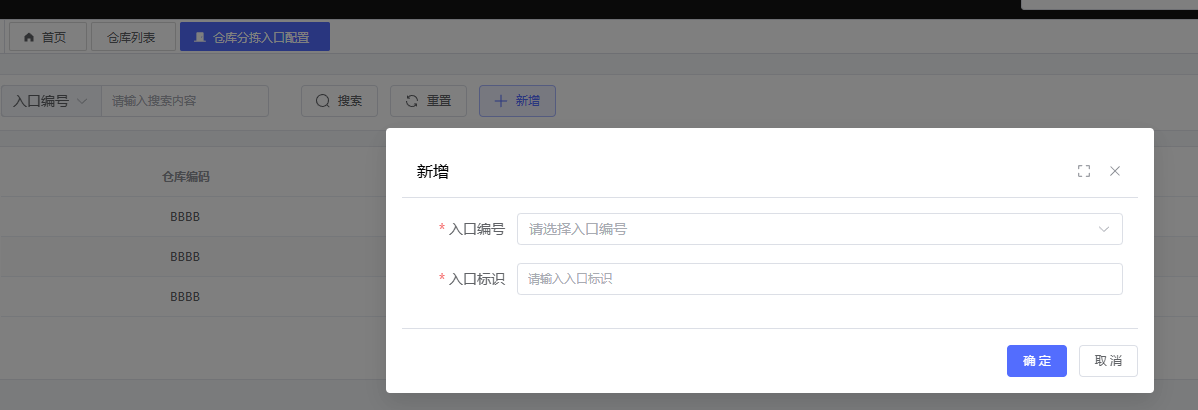The height and width of the screenshot is (410, 1198).
Task: Expand the 新增 dialog to fullscreen
Action: pos(1083,171)
